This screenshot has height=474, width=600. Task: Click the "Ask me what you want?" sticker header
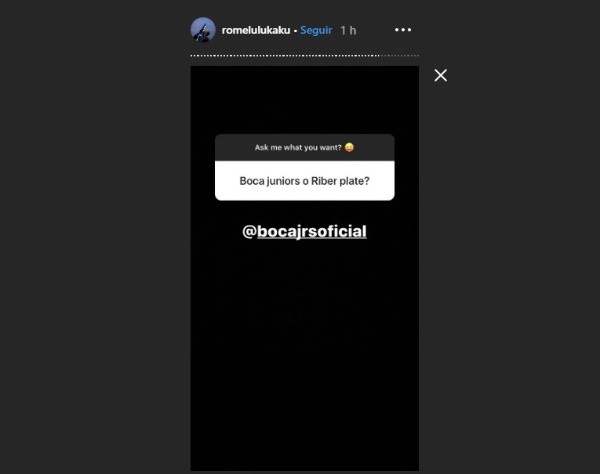[x=305, y=147]
